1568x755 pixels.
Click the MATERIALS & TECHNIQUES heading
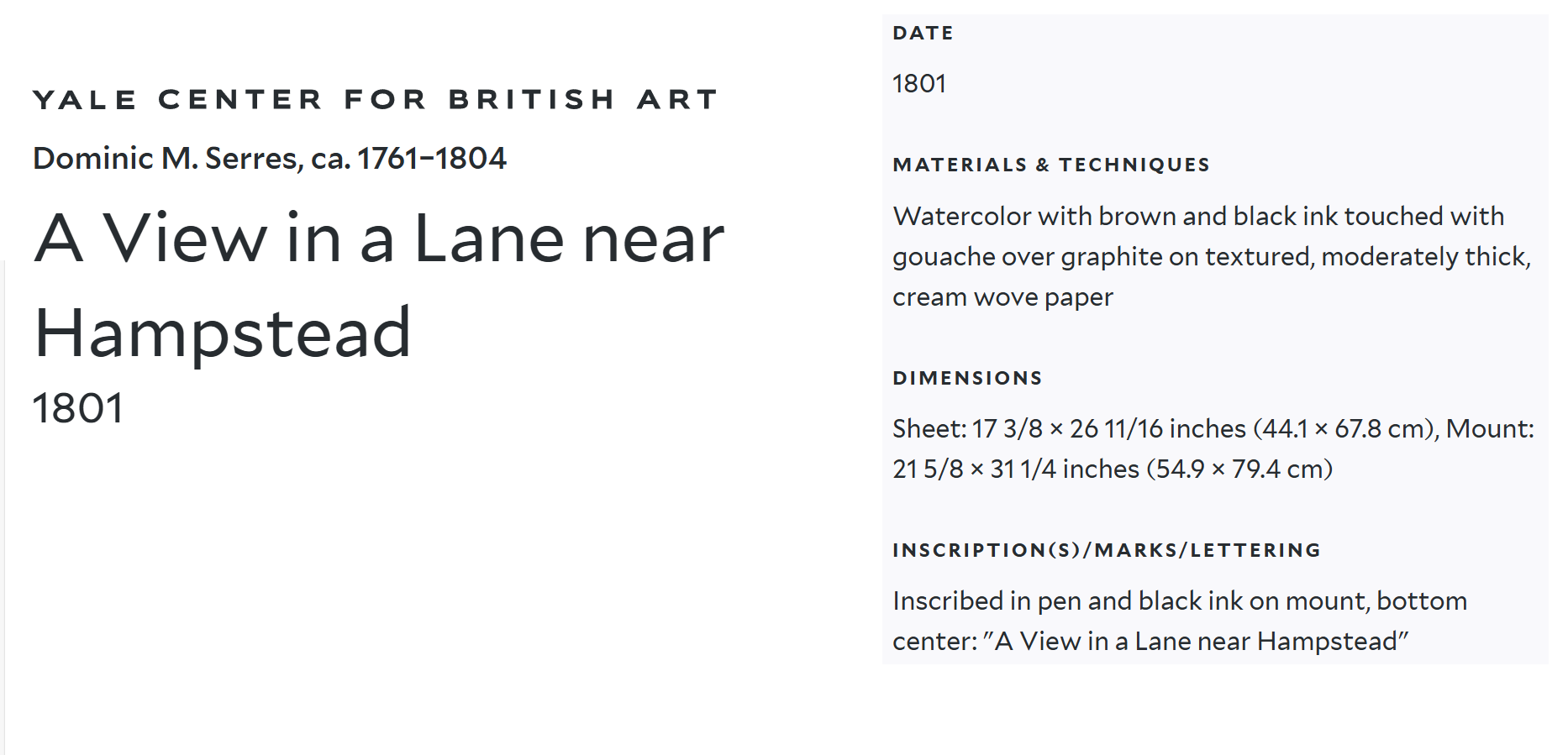tap(1051, 165)
